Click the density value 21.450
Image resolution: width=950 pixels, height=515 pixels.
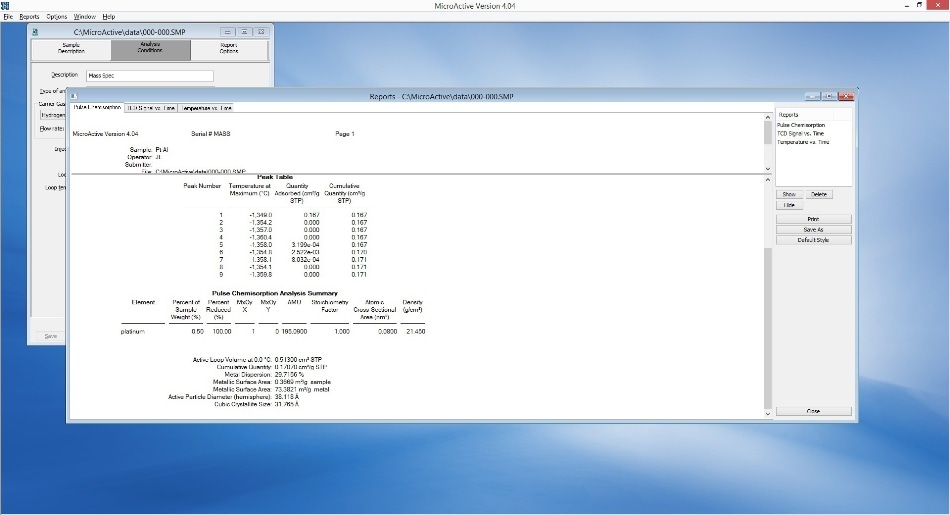tap(416, 331)
